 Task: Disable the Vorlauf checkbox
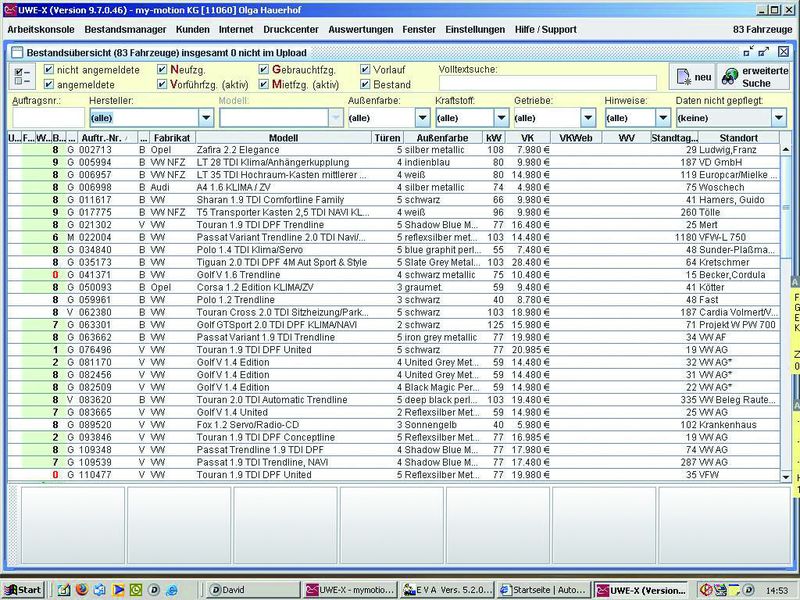click(364, 70)
